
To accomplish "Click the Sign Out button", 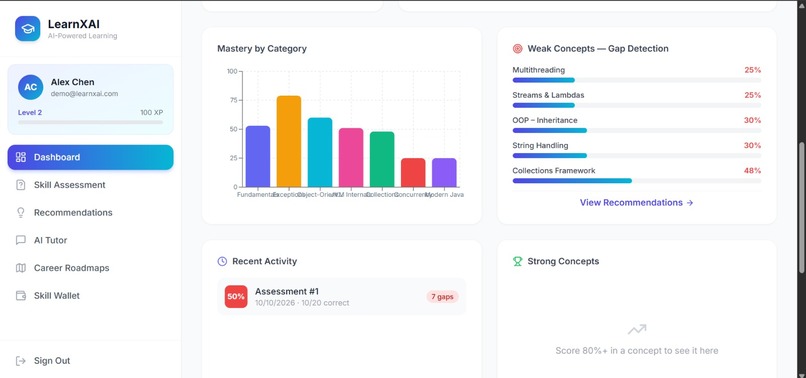I will pos(90,361).
